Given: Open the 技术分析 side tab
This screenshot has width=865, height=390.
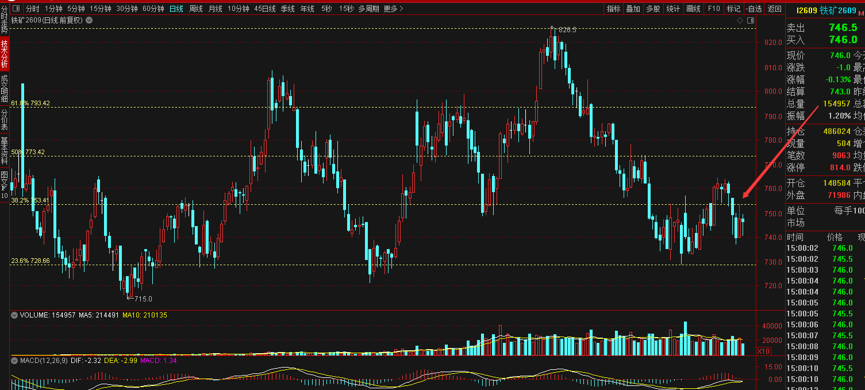Looking at the screenshot, I should click(4, 54).
